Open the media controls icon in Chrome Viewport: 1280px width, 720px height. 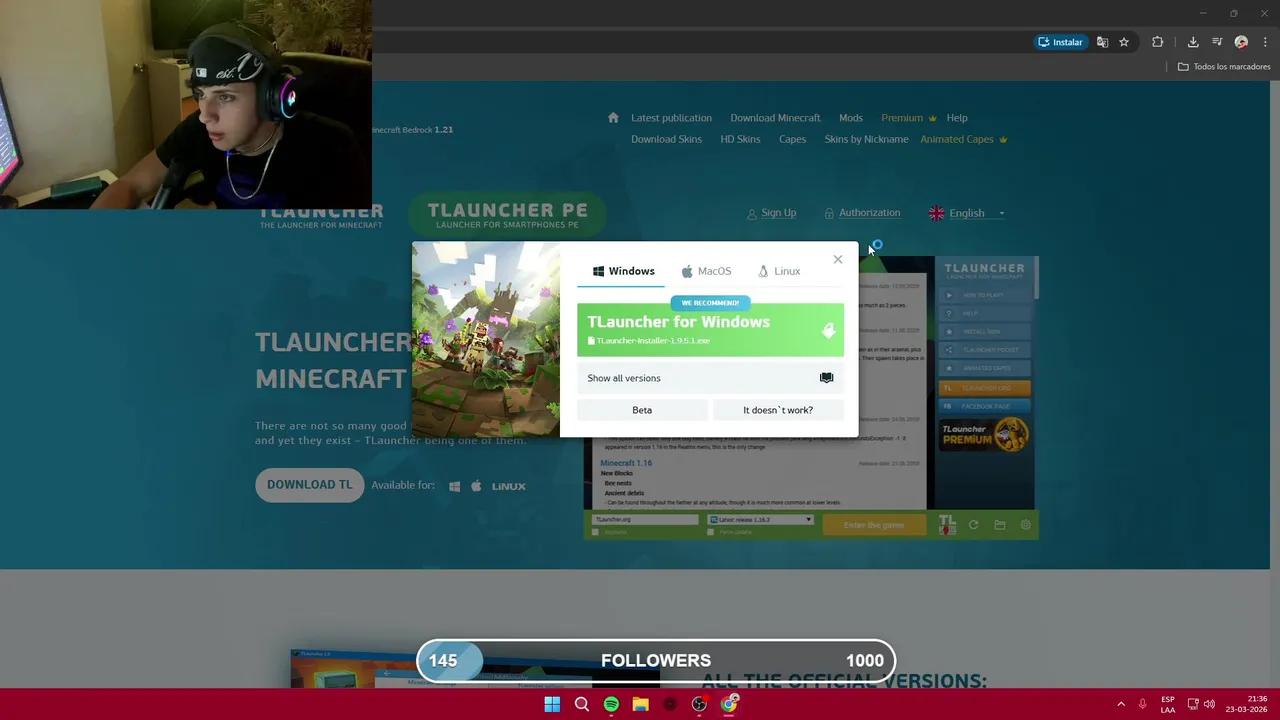point(1217,42)
